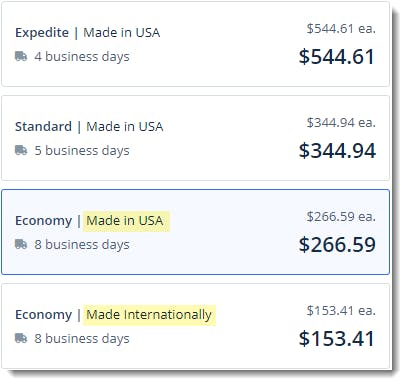The image size is (407, 385).
Task: Click truck icon in Economy Made in USA card
Action: 21,244
